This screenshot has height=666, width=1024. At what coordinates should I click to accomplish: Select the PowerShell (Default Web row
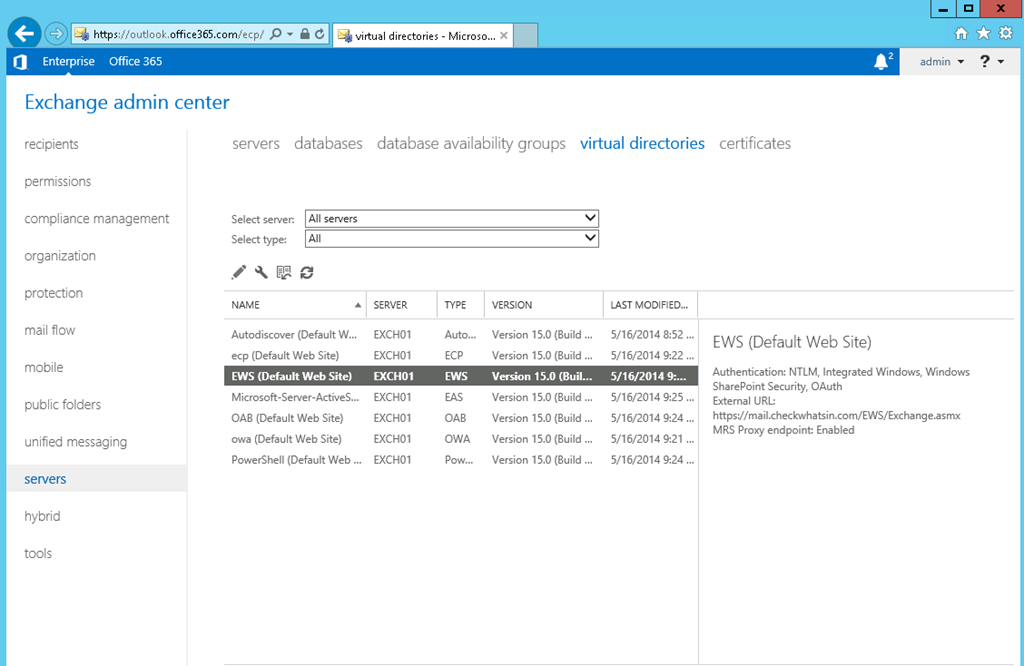461,460
